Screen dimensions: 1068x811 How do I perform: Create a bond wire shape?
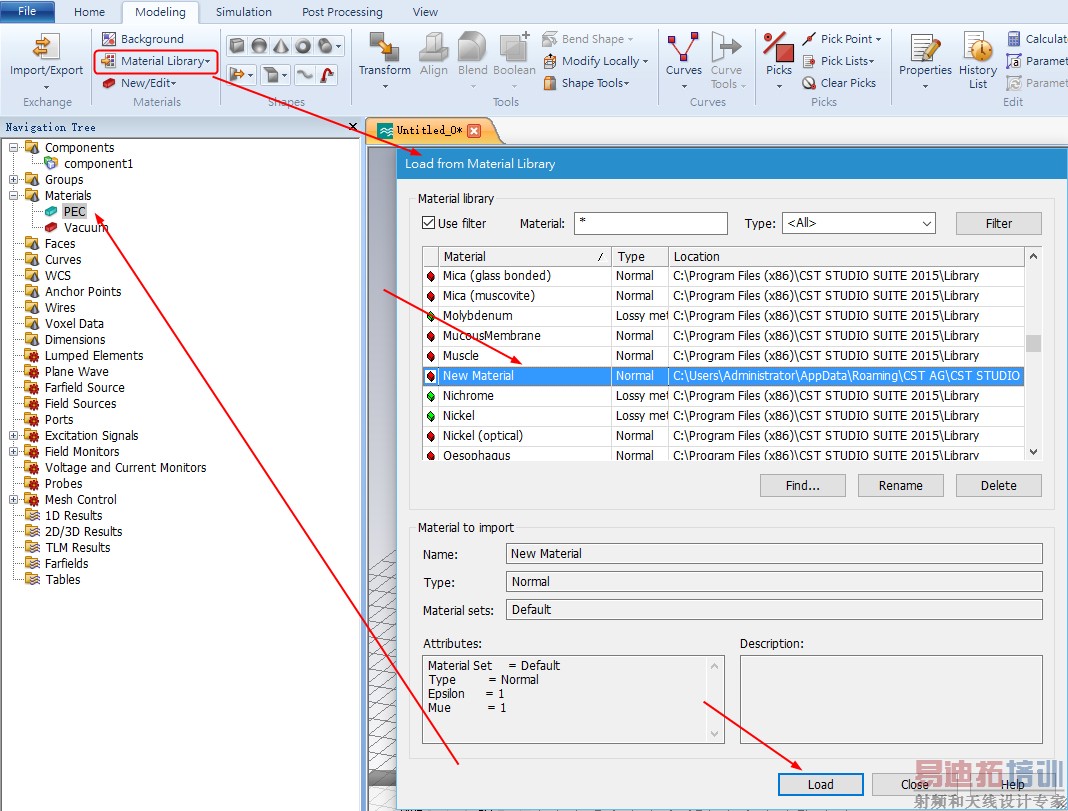pyautogui.click(x=304, y=74)
